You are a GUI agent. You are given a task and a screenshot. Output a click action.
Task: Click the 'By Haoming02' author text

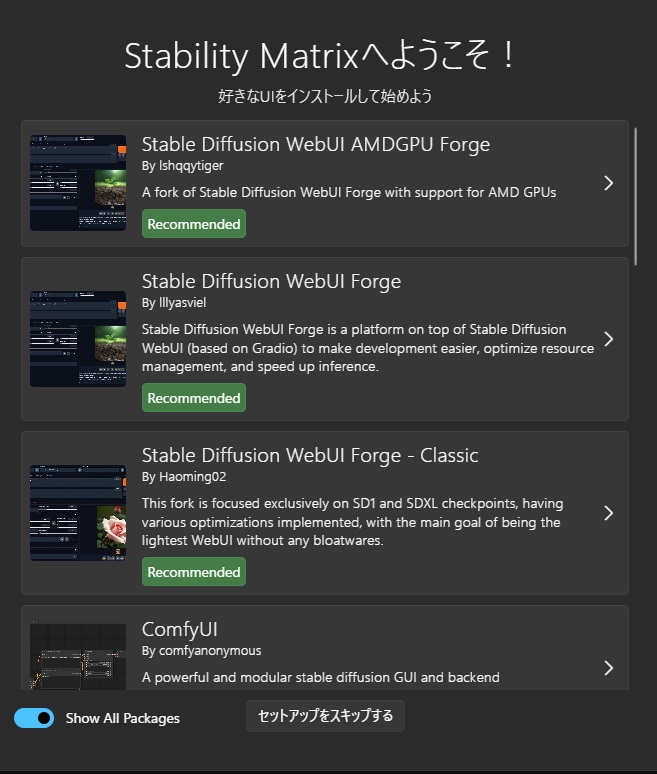184,477
